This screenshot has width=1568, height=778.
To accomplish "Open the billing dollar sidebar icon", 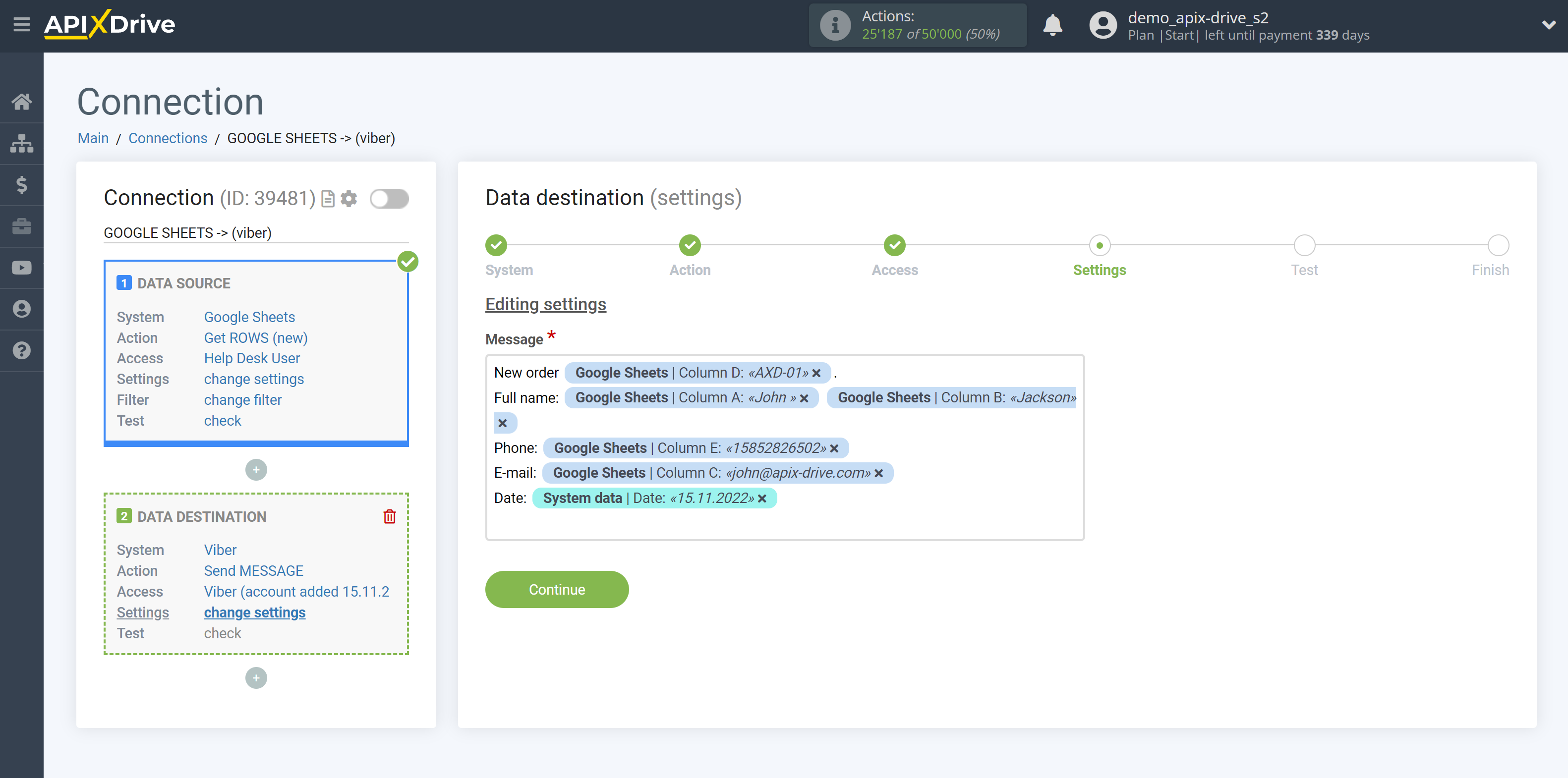I will tap(22, 185).
